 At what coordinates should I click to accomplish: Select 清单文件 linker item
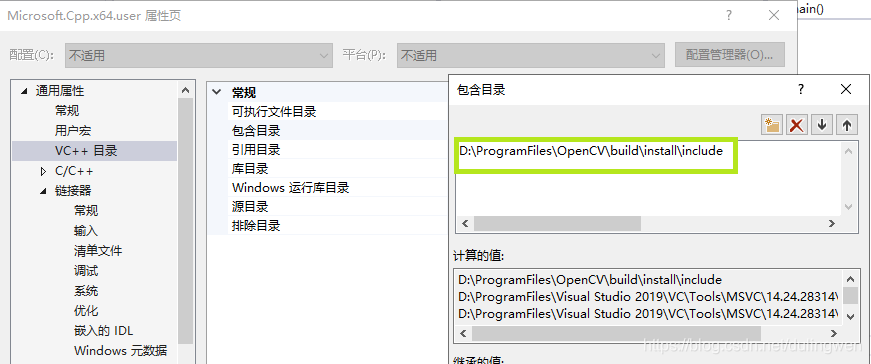tap(98, 251)
